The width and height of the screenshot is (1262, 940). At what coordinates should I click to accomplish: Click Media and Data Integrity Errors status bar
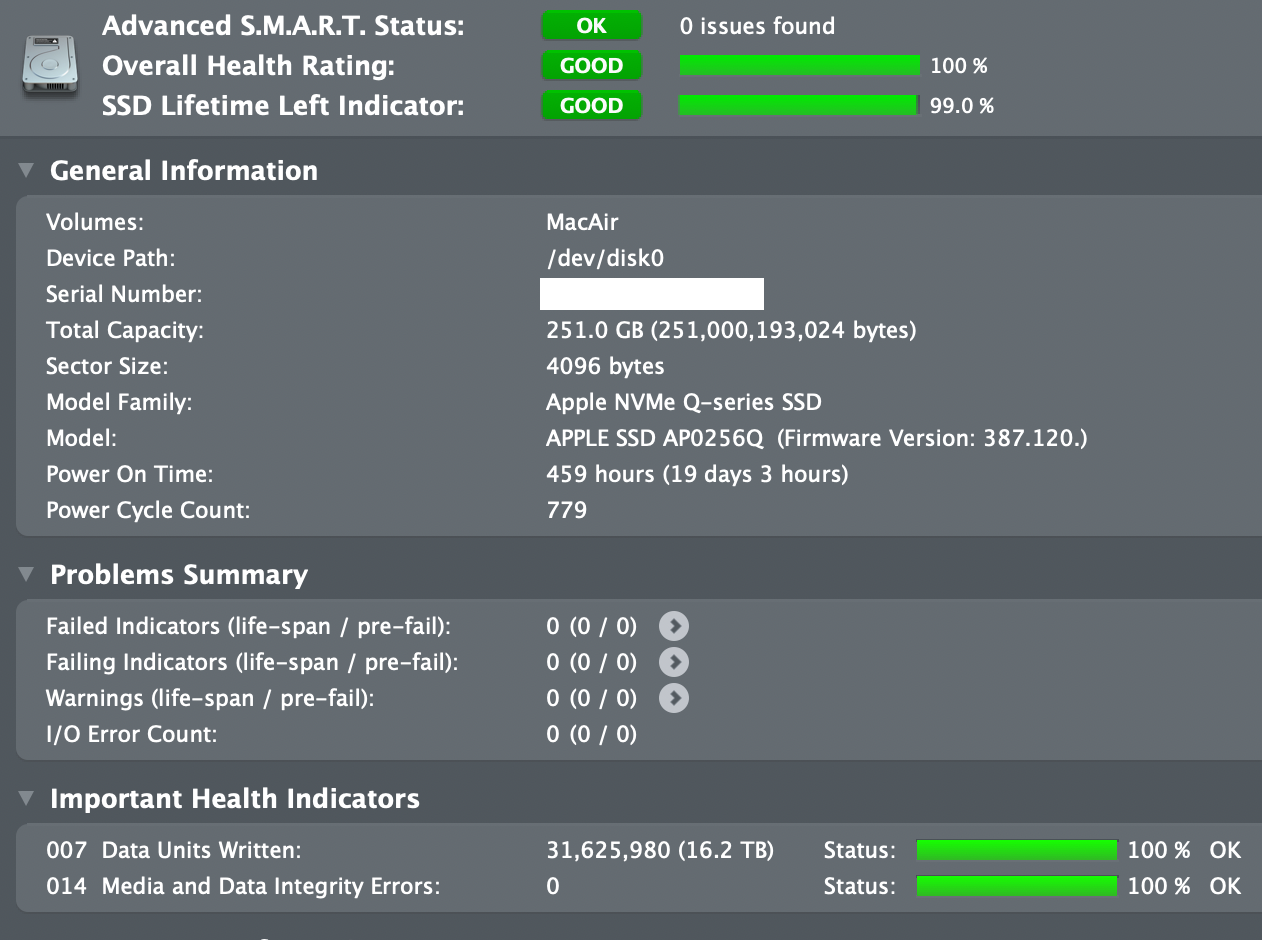1016,886
